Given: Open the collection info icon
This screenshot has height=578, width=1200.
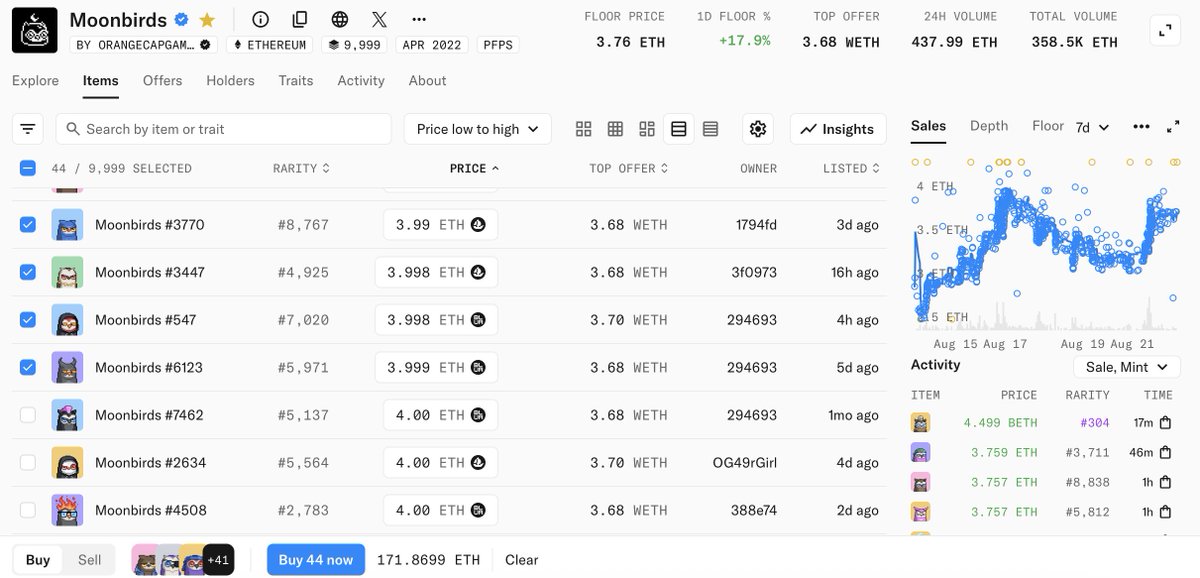Looking at the screenshot, I should click(x=261, y=20).
